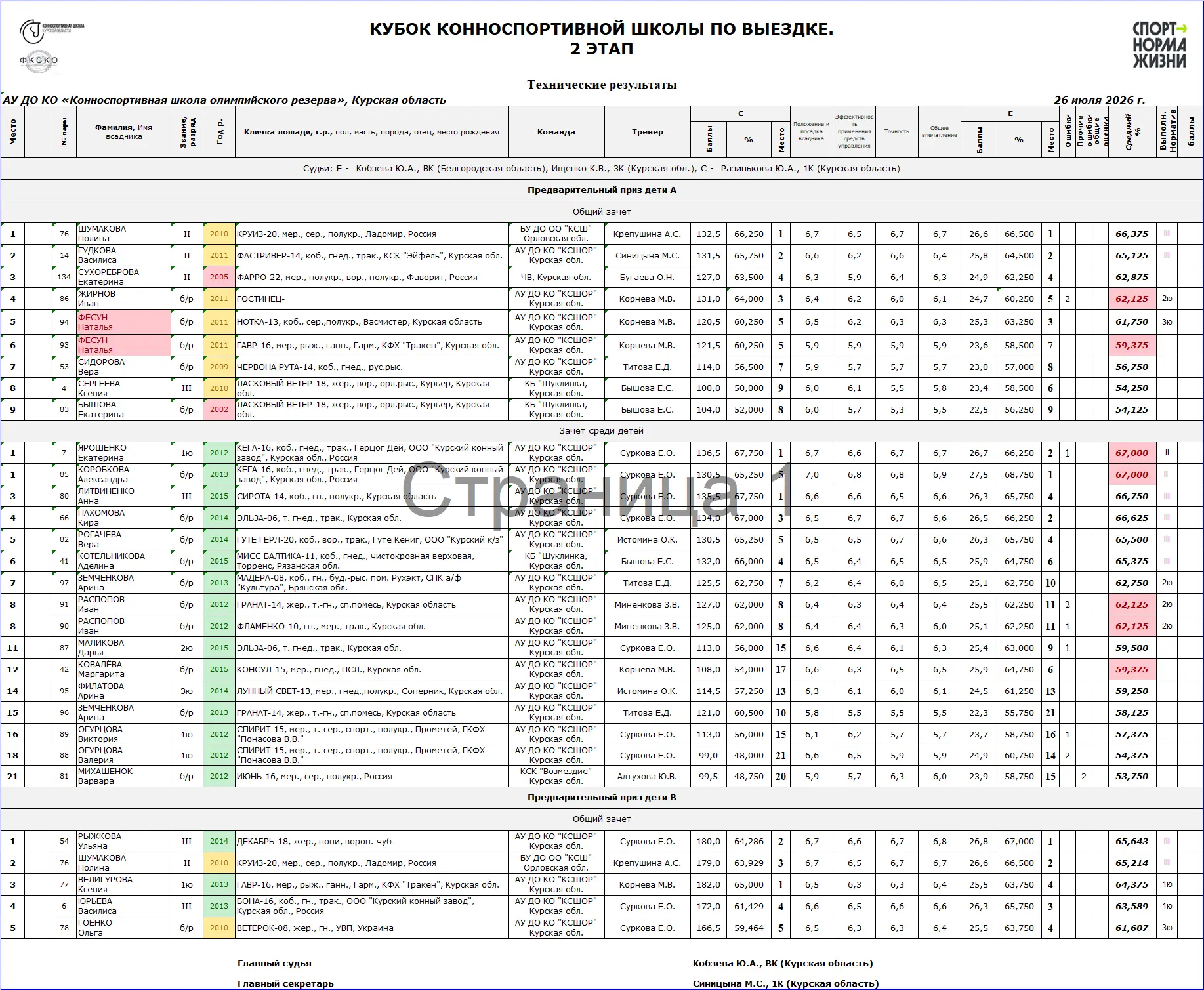
Task: Select rider СУХОРЕБРОВА Екатерина
Action: pos(123,277)
